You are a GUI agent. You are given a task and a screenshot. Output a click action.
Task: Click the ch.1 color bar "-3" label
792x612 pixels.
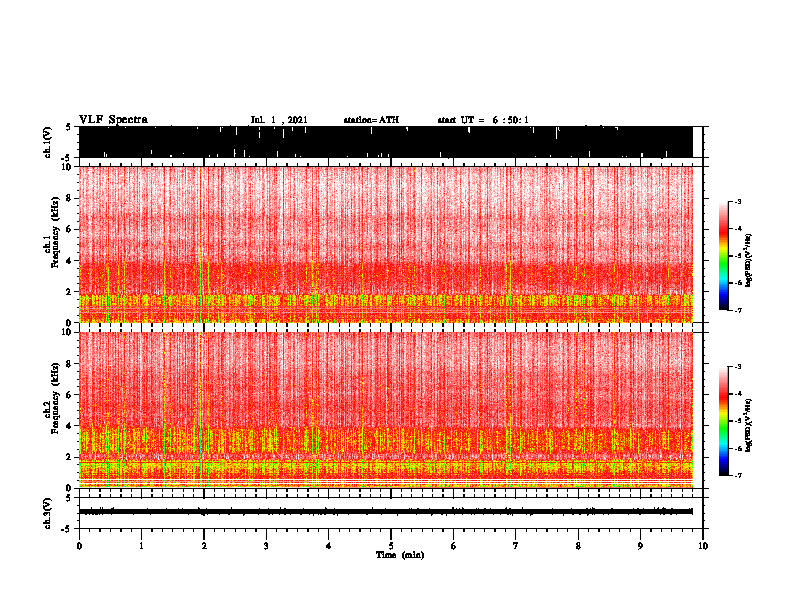point(737,202)
